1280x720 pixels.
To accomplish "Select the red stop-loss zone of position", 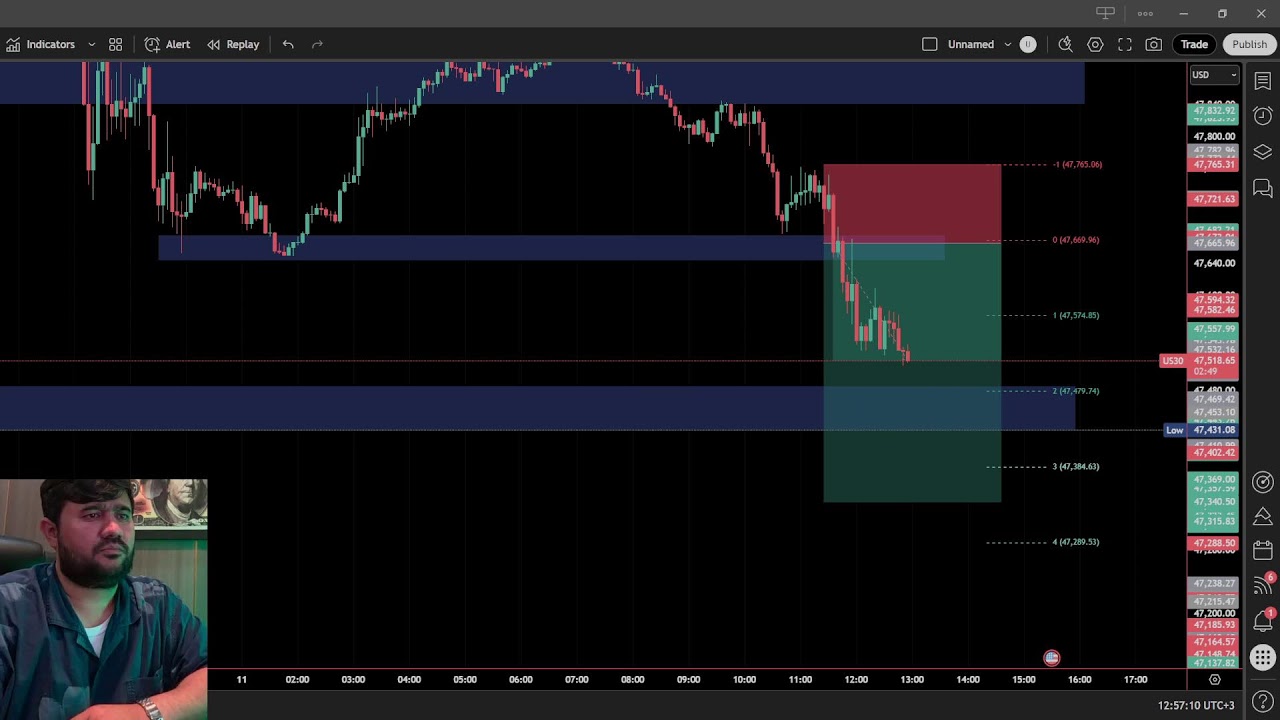I will point(912,204).
